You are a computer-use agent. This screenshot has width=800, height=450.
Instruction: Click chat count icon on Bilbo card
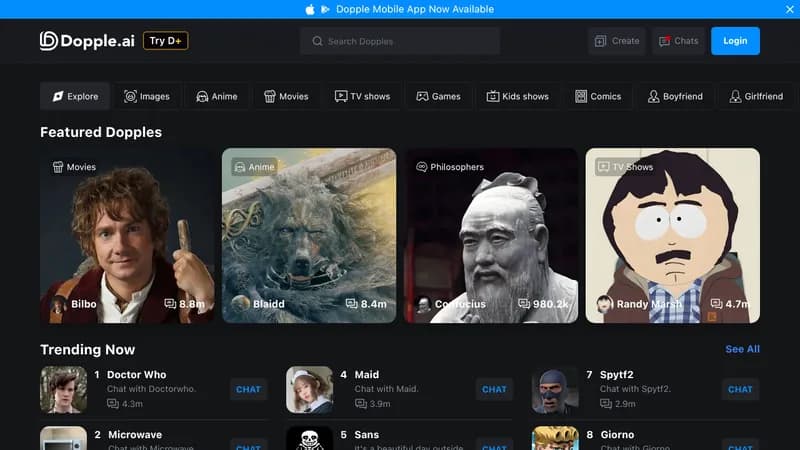170,304
